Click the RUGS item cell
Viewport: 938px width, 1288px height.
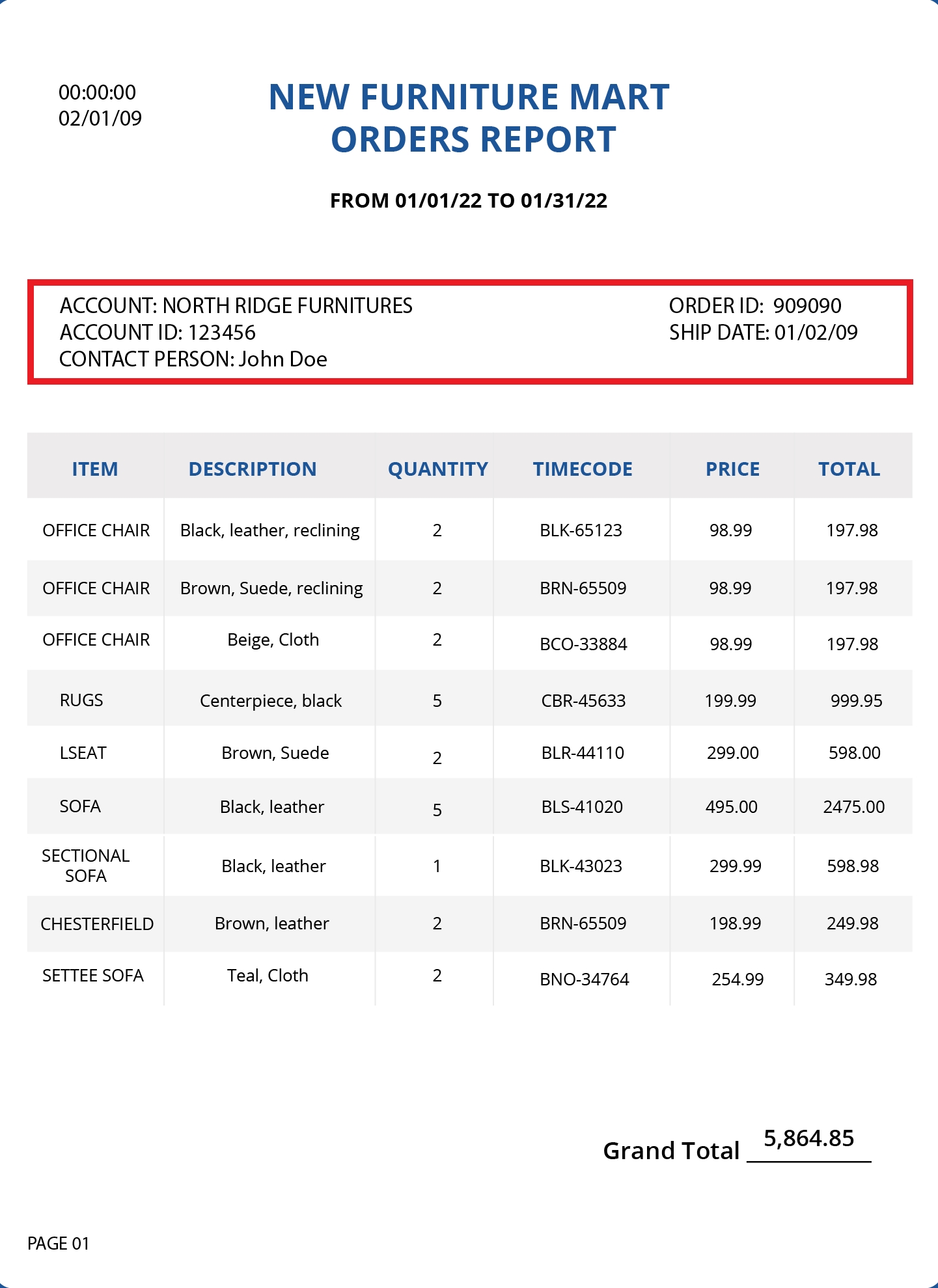click(81, 700)
